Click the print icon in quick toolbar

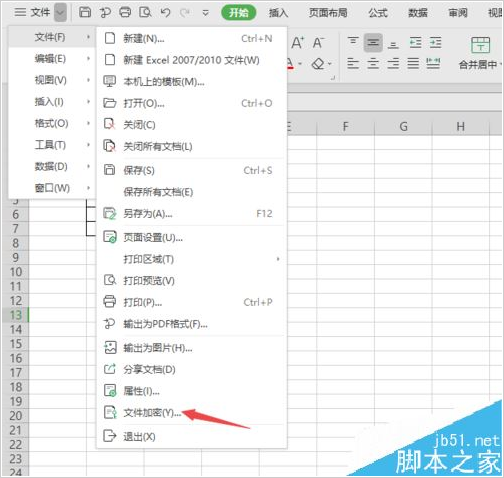125,13
